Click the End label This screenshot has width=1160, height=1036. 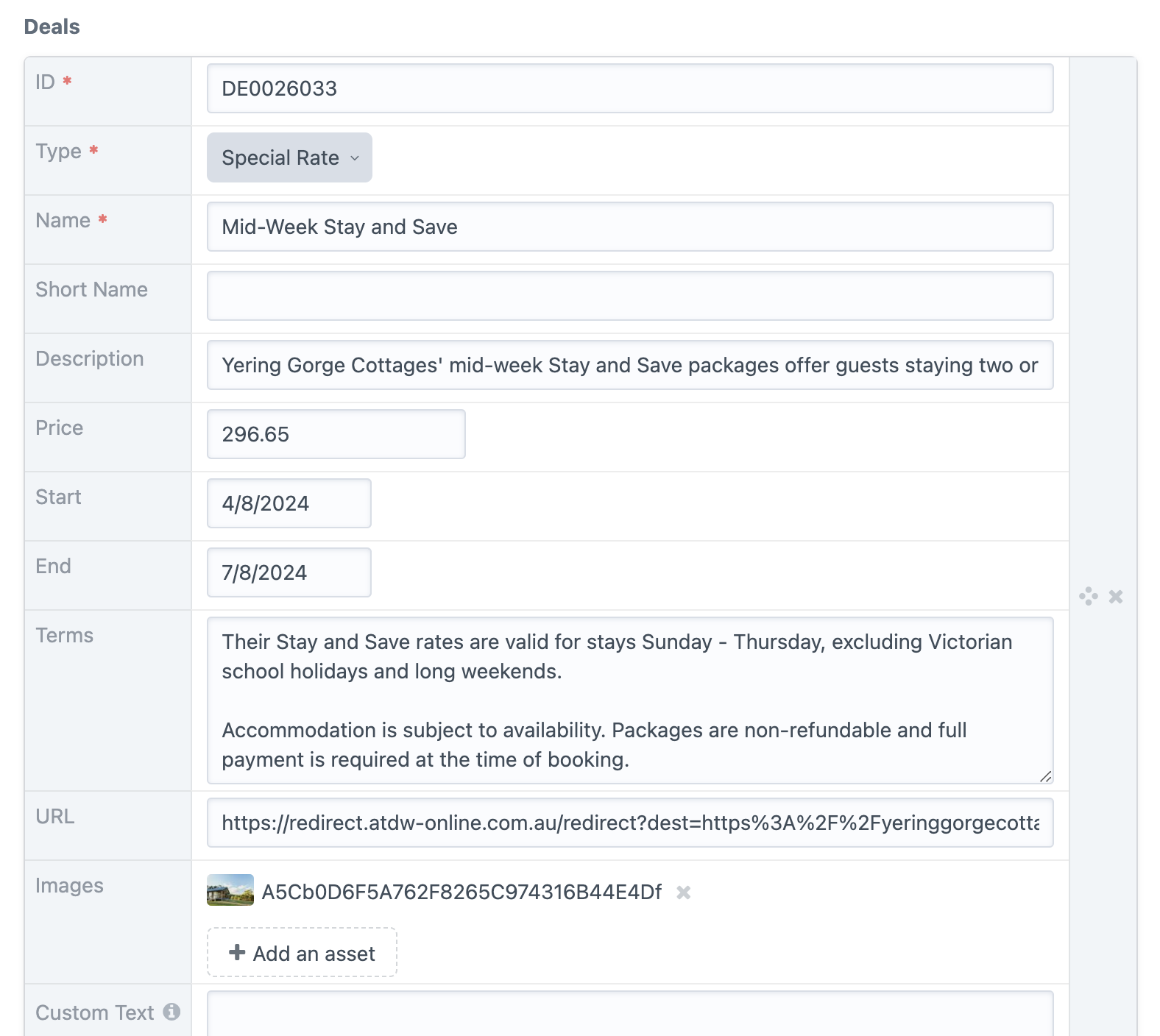pos(53,566)
